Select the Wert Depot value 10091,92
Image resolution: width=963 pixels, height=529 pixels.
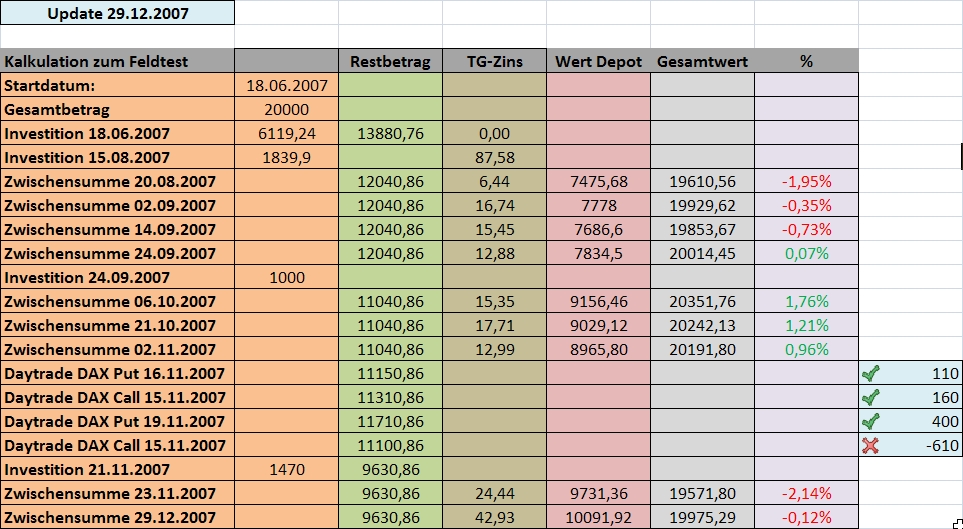598,517
